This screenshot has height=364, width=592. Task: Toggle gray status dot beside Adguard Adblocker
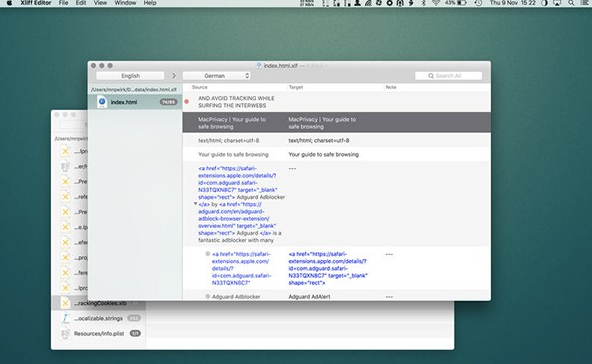point(208,296)
